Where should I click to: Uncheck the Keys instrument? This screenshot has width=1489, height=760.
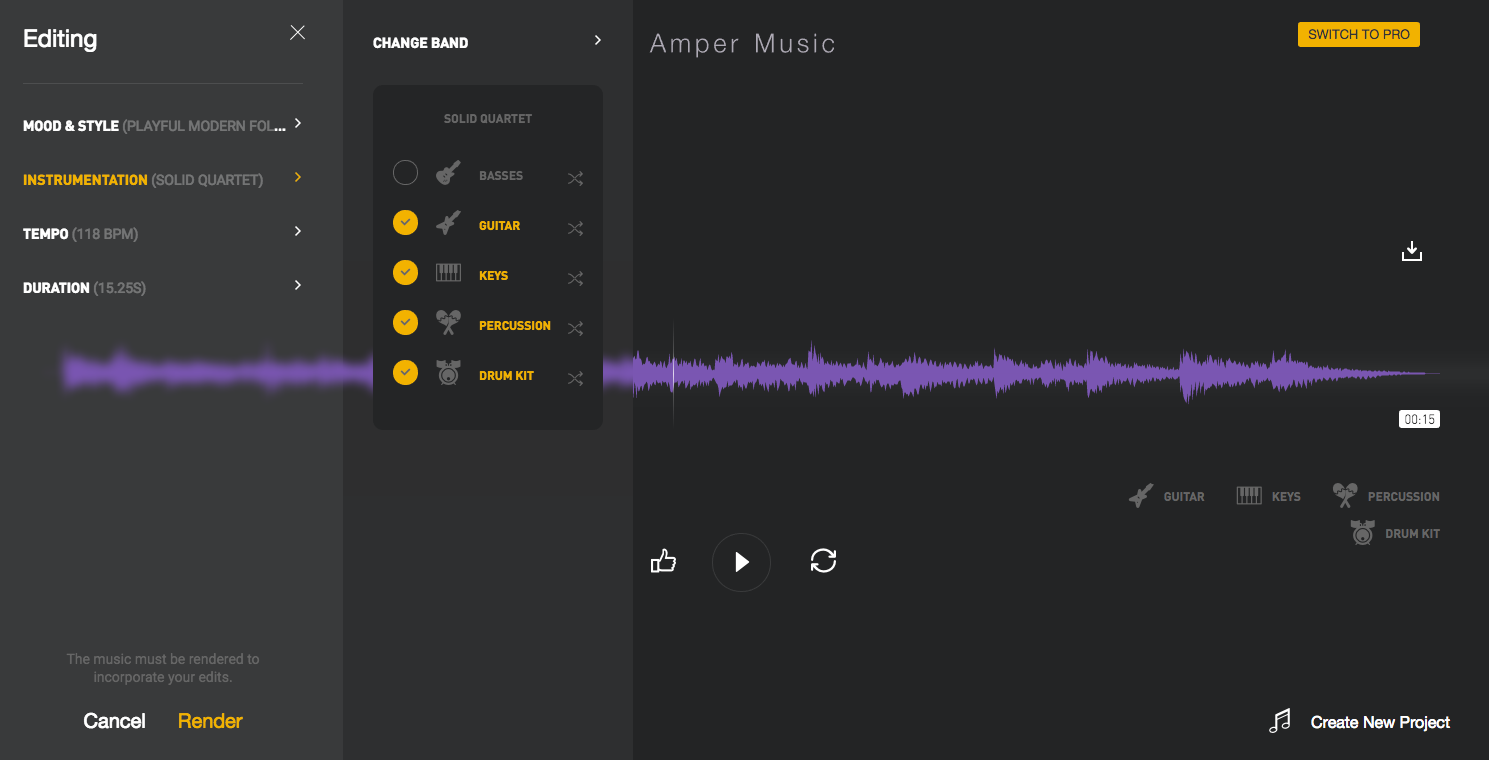pos(405,272)
